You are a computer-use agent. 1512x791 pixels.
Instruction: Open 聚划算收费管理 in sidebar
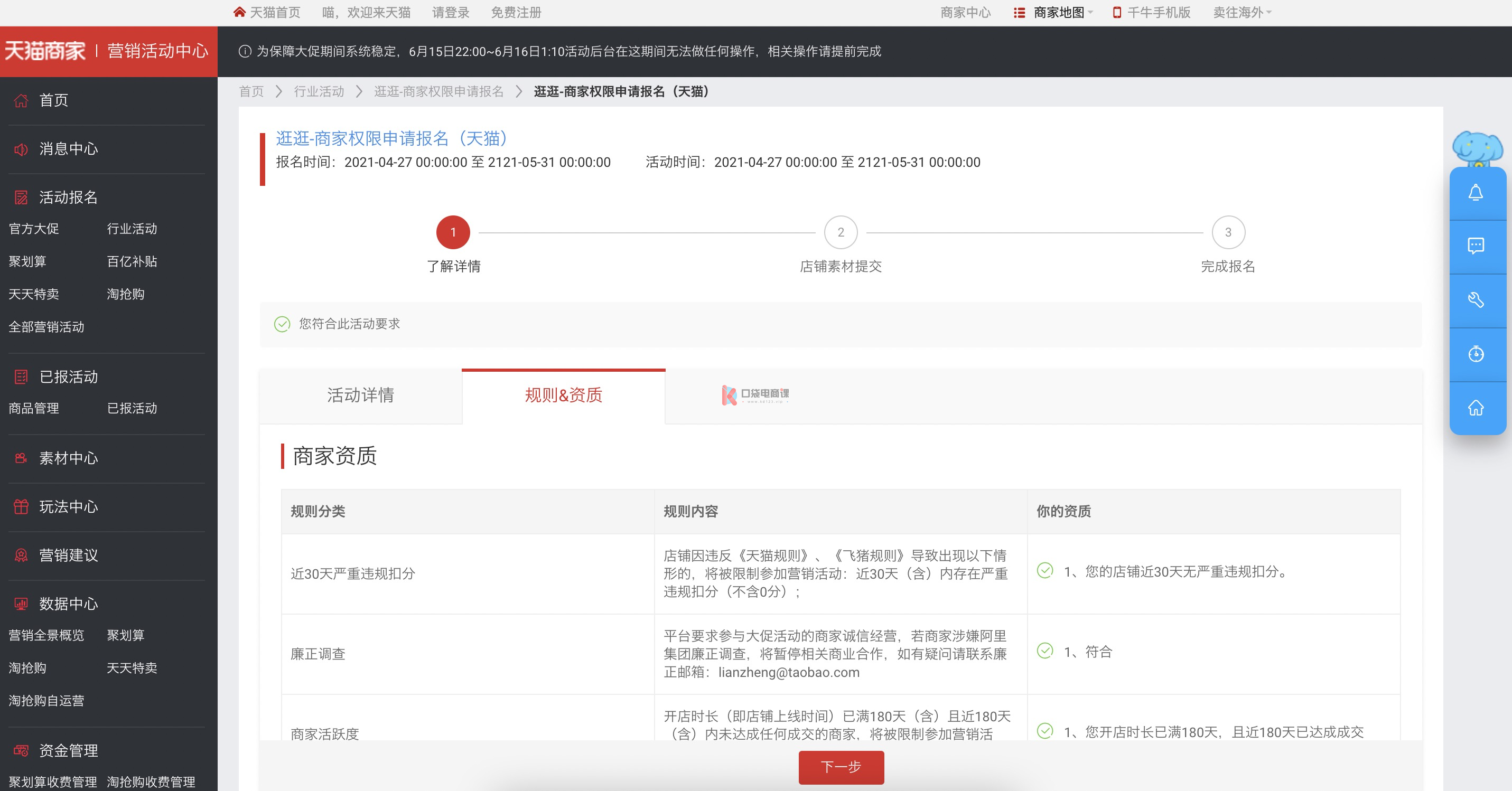53,782
